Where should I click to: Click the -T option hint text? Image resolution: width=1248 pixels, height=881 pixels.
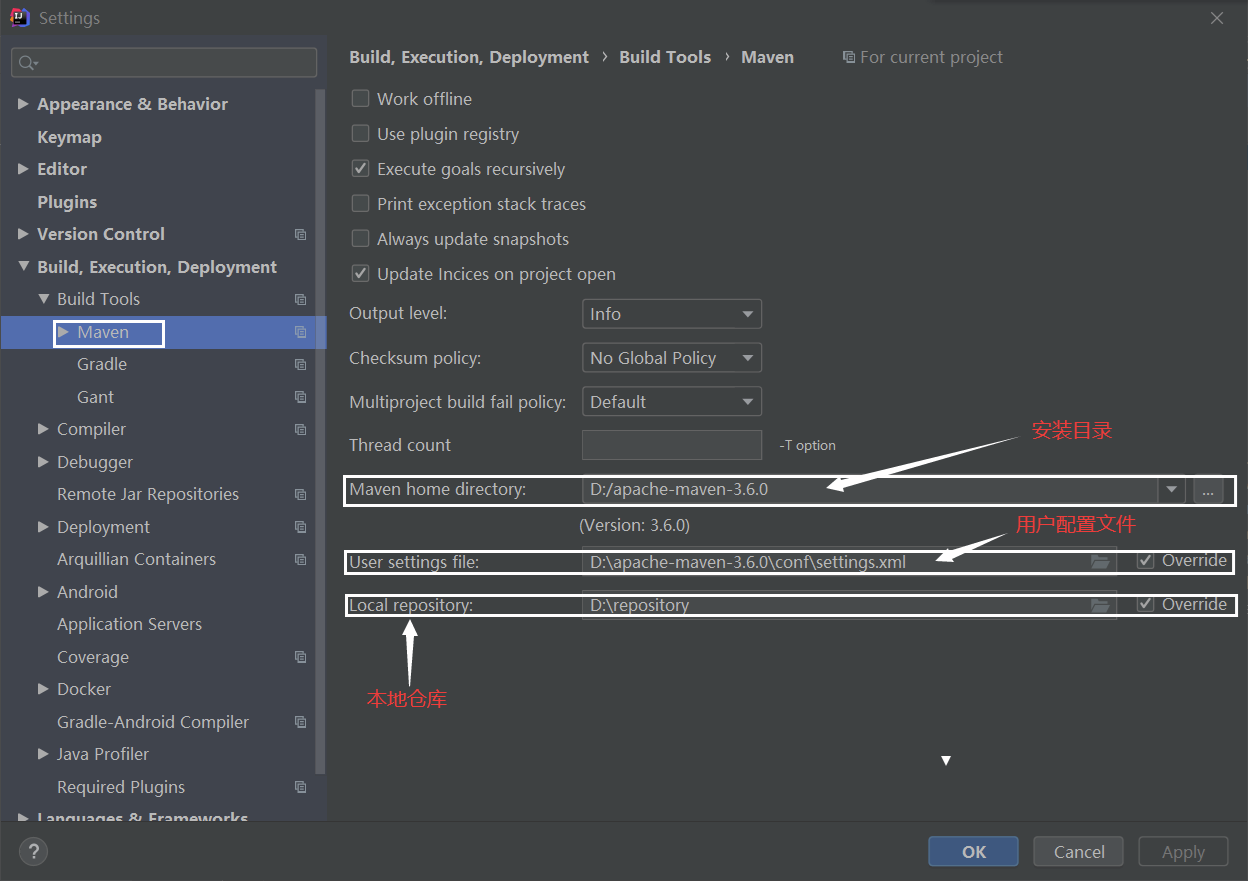pos(808,445)
